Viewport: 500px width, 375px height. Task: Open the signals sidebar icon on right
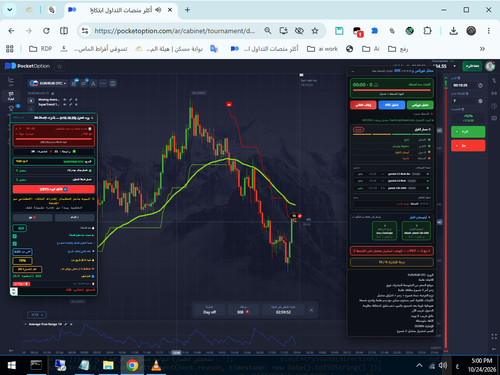click(x=494, y=93)
